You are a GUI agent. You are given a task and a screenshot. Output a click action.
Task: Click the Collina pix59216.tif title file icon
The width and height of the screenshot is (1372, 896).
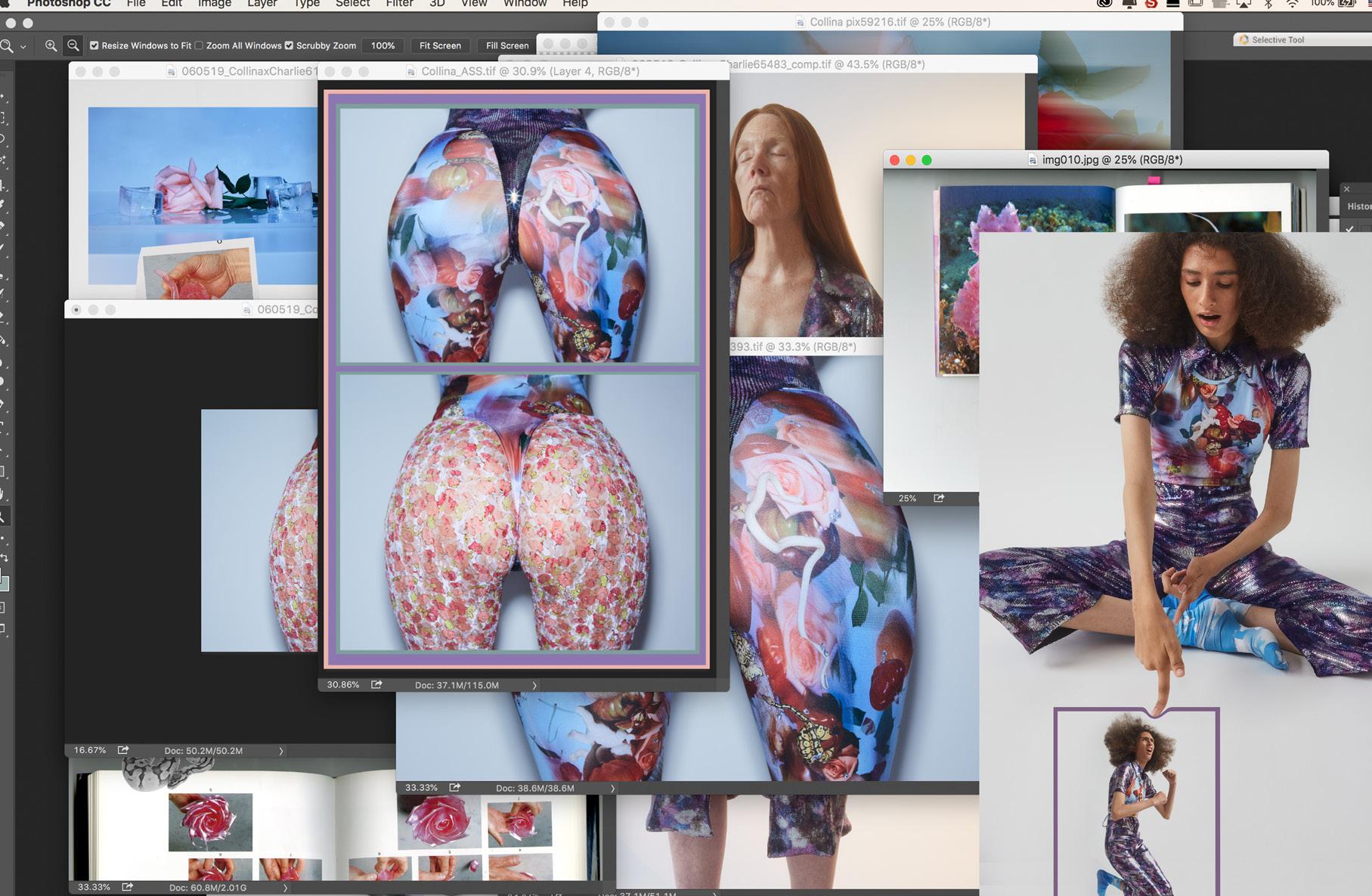(x=800, y=22)
